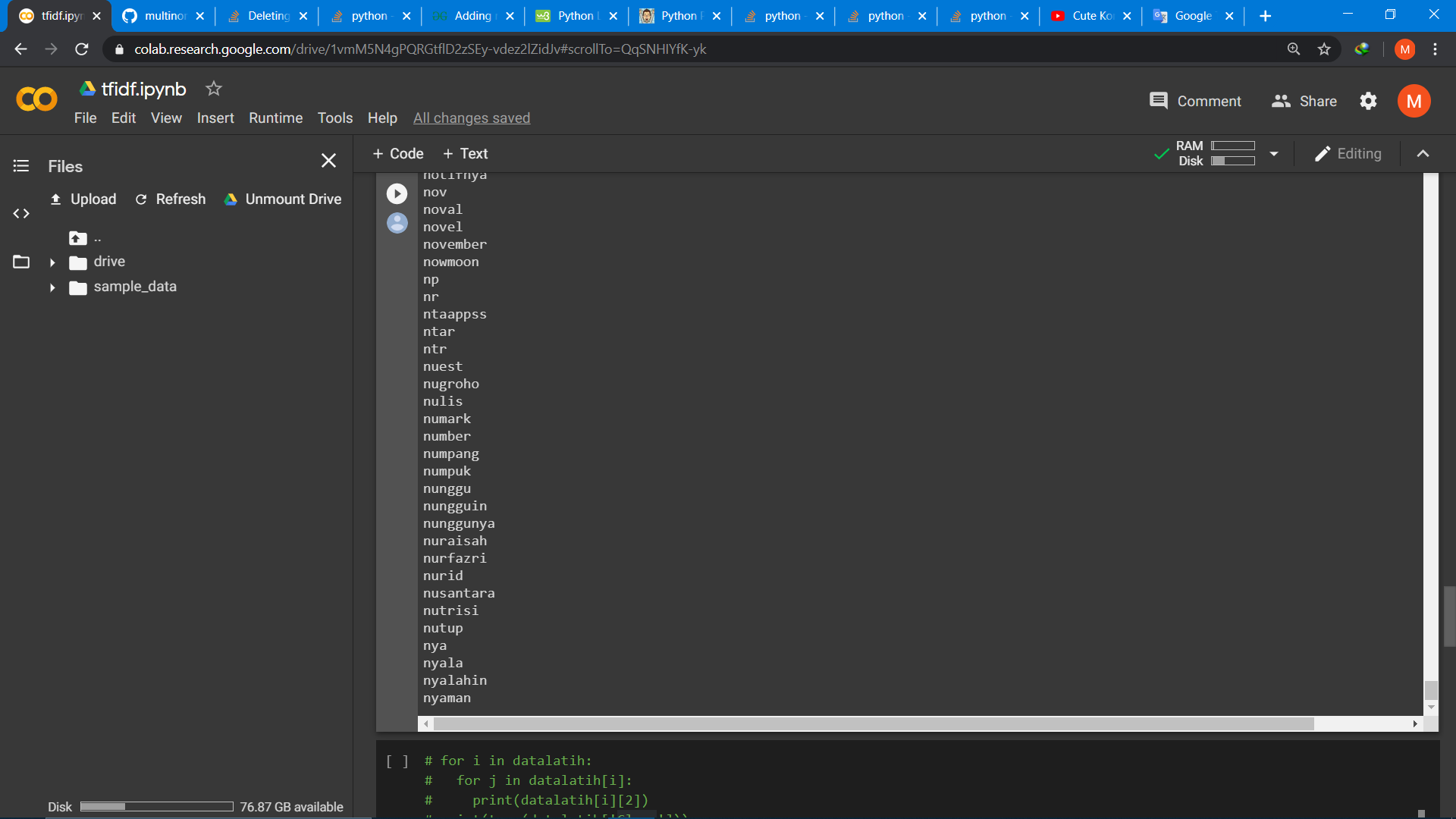Bookmark the page with the star
This screenshot has width=1456, height=819.
[1324, 49]
